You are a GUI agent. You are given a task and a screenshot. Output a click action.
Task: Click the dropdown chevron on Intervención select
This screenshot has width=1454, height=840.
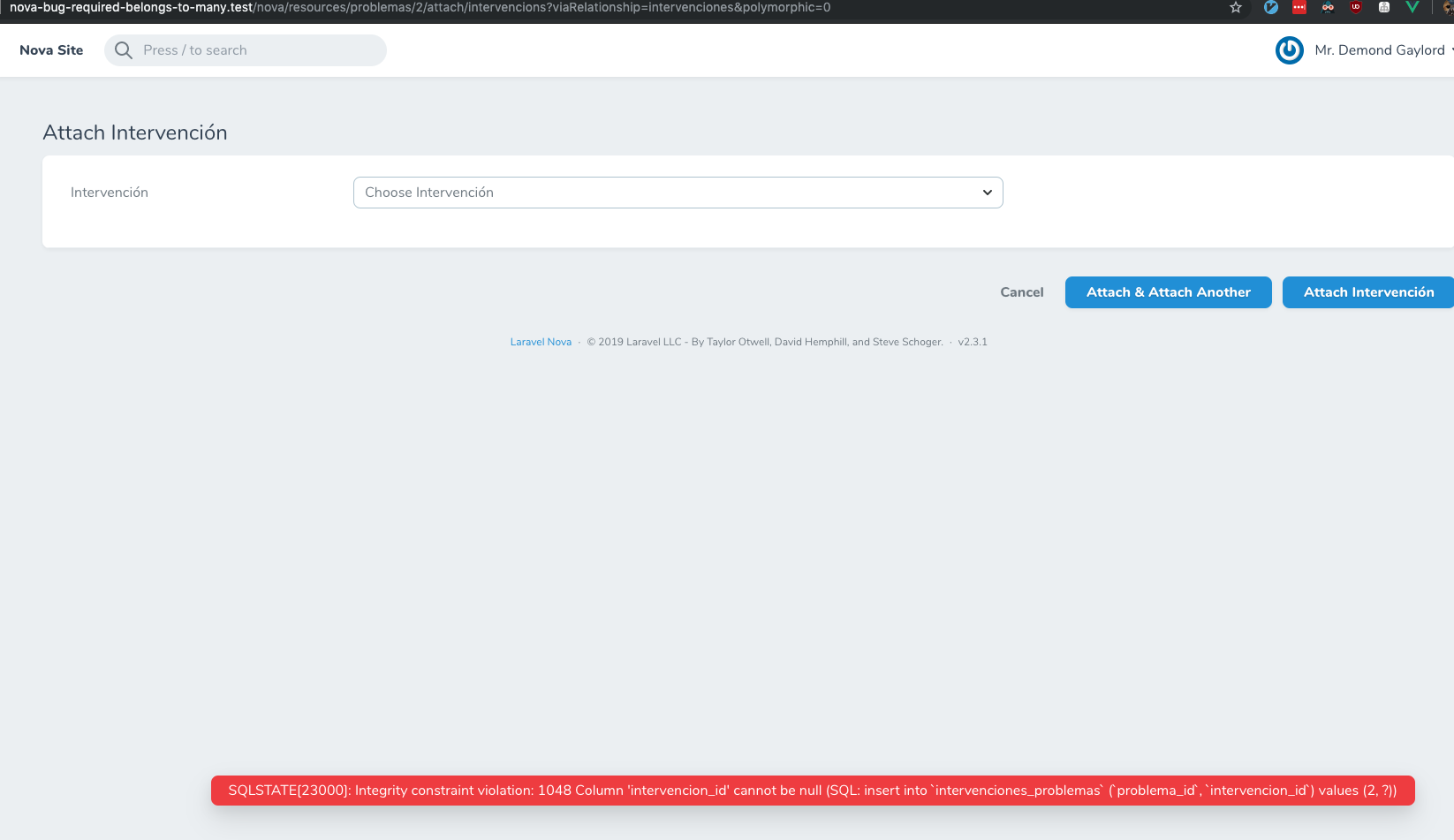987,192
